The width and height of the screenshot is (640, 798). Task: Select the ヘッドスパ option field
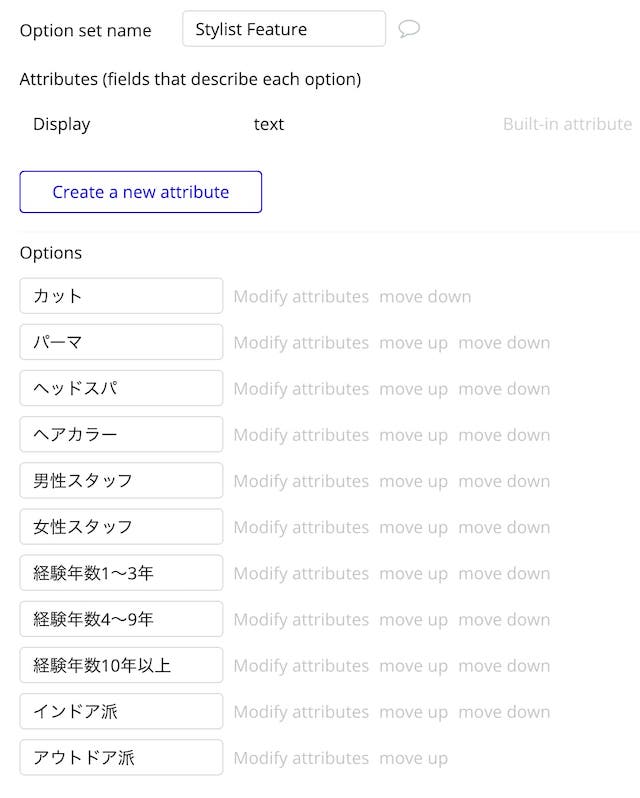[121, 388]
